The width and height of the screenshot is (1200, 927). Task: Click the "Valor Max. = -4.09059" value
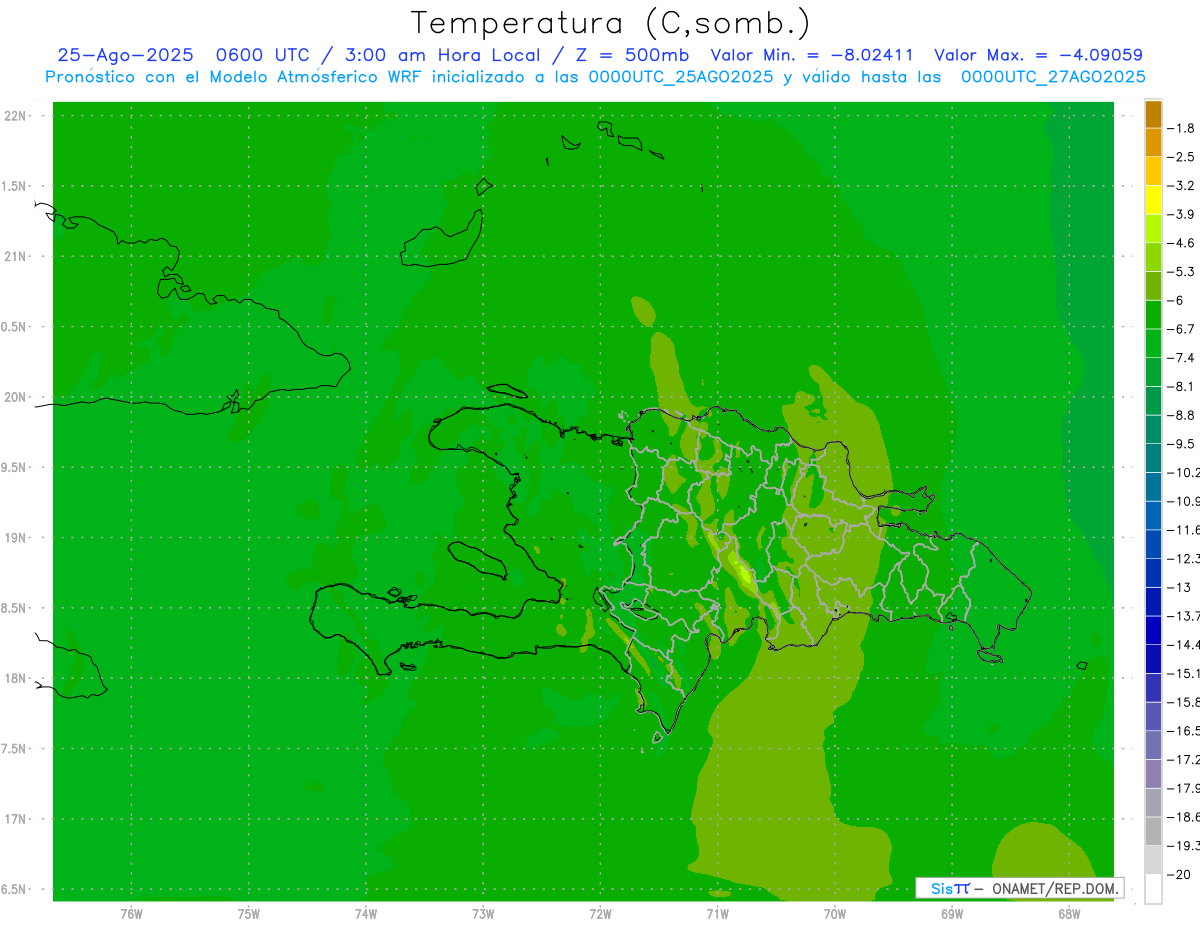point(1038,55)
